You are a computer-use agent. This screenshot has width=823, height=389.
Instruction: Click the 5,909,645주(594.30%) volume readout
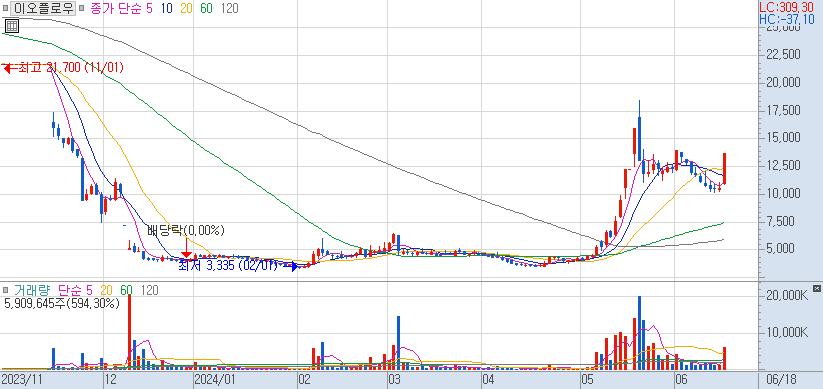pyautogui.click(x=61, y=303)
